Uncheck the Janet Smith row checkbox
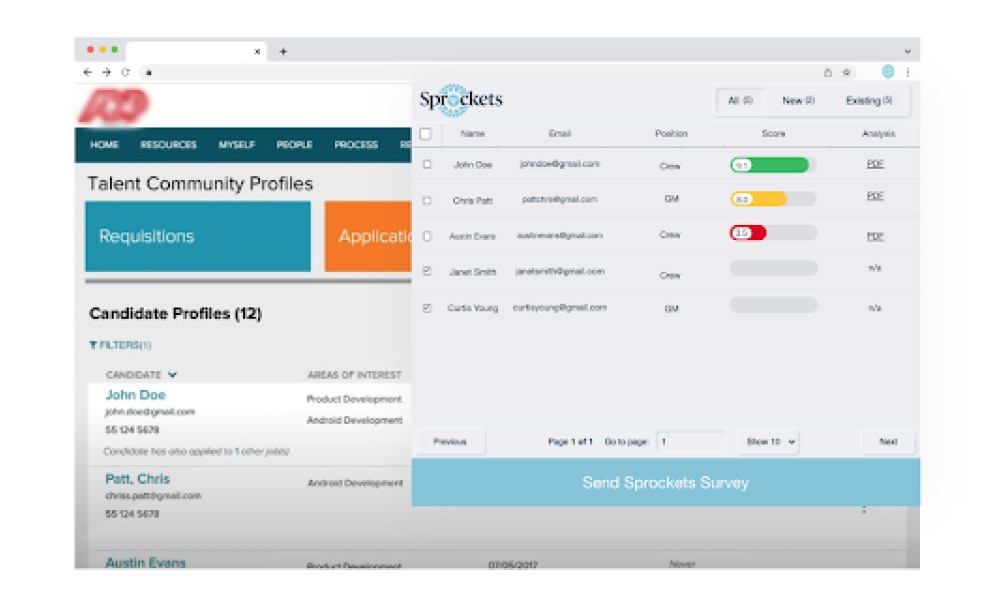The height and width of the screenshot is (600, 1000). tap(427, 271)
